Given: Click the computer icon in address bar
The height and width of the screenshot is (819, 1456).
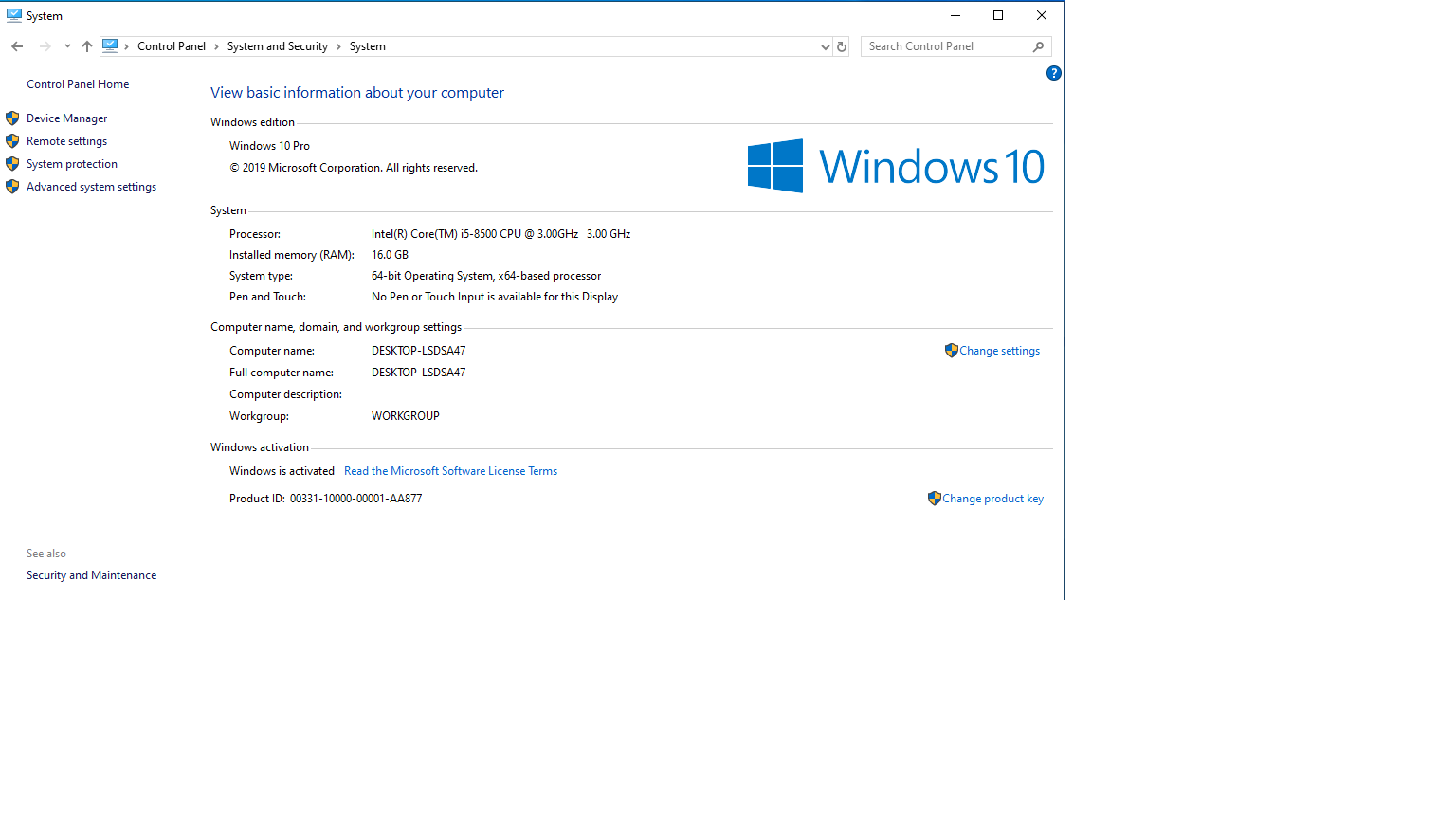Looking at the screenshot, I should click(x=110, y=45).
